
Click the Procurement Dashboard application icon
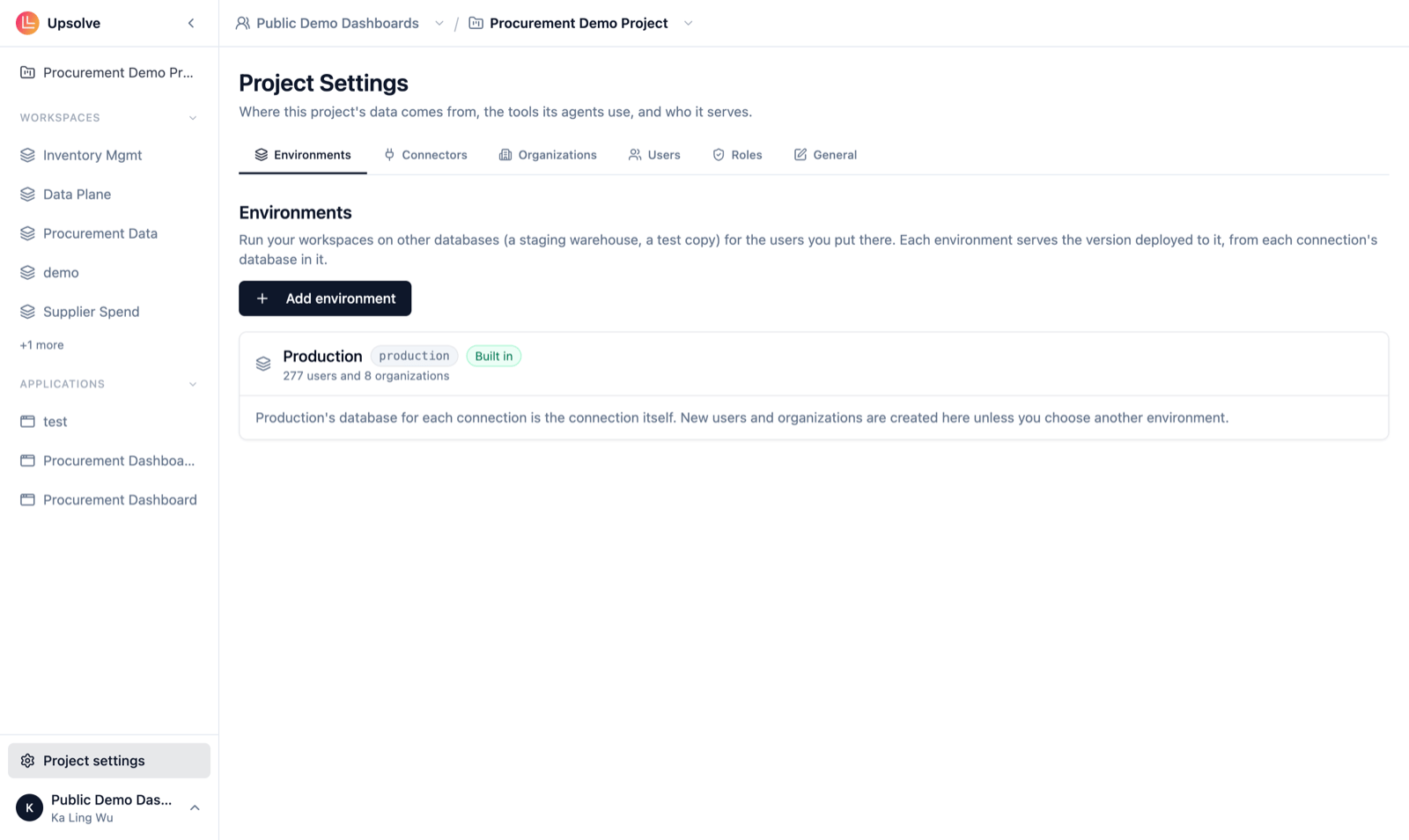(x=27, y=500)
